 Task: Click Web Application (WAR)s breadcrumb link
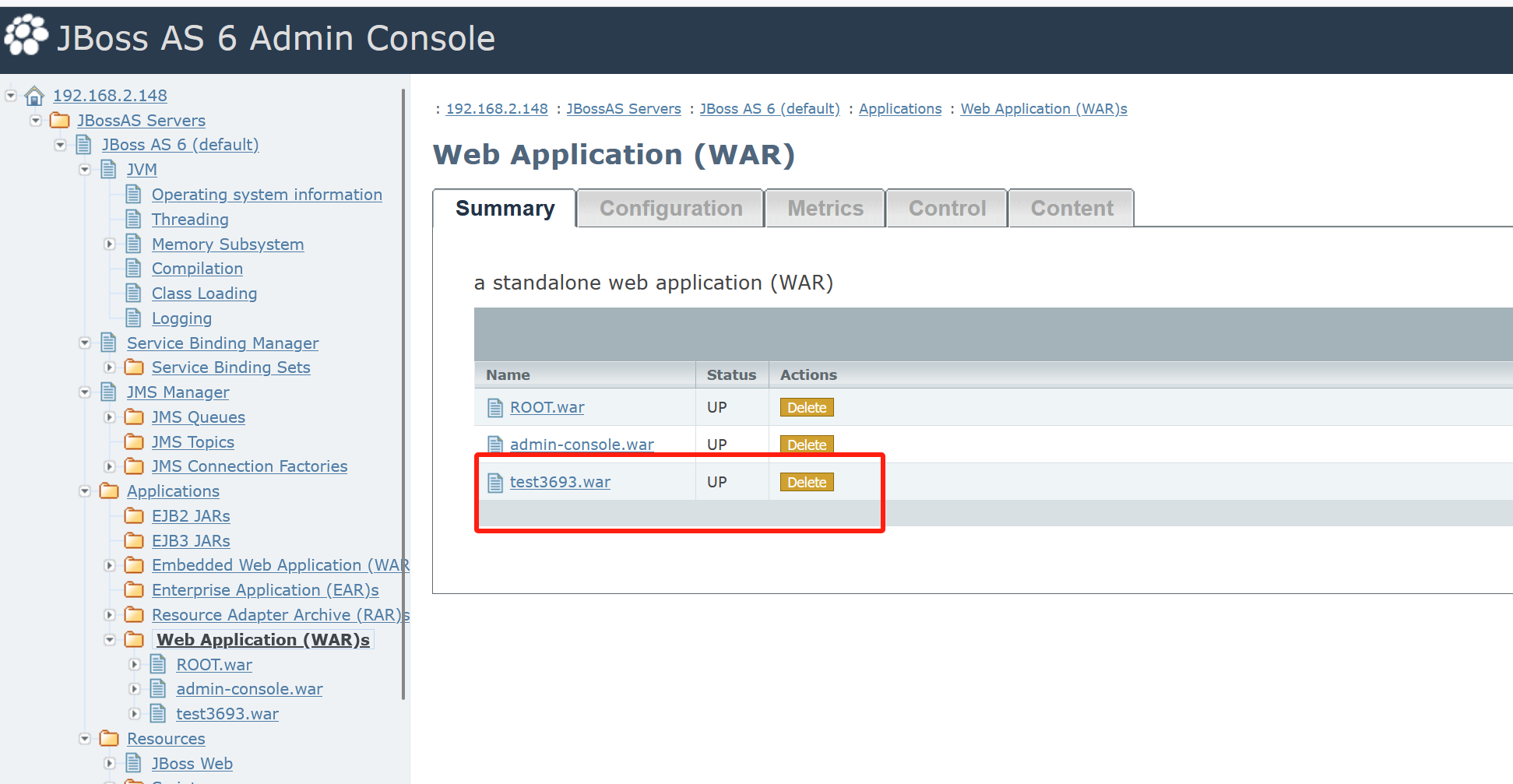[x=1043, y=109]
